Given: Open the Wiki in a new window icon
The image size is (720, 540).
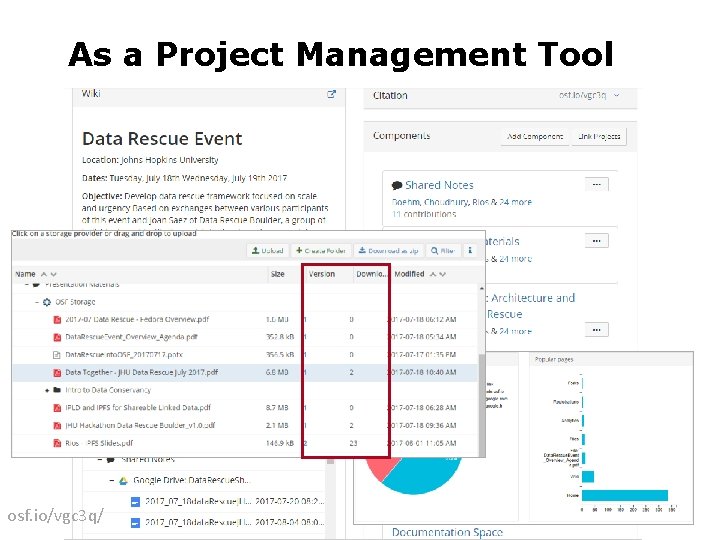Looking at the screenshot, I should coord(332,95).
